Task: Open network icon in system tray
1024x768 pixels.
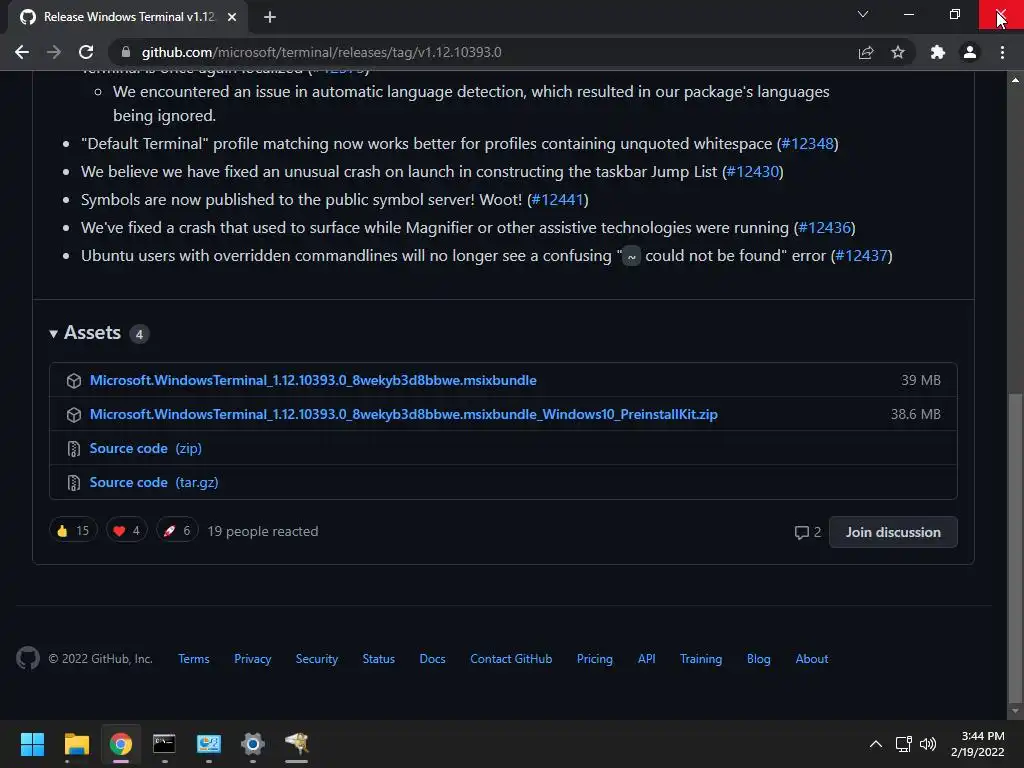Action: pyautogui.click(x=904, y=744)
